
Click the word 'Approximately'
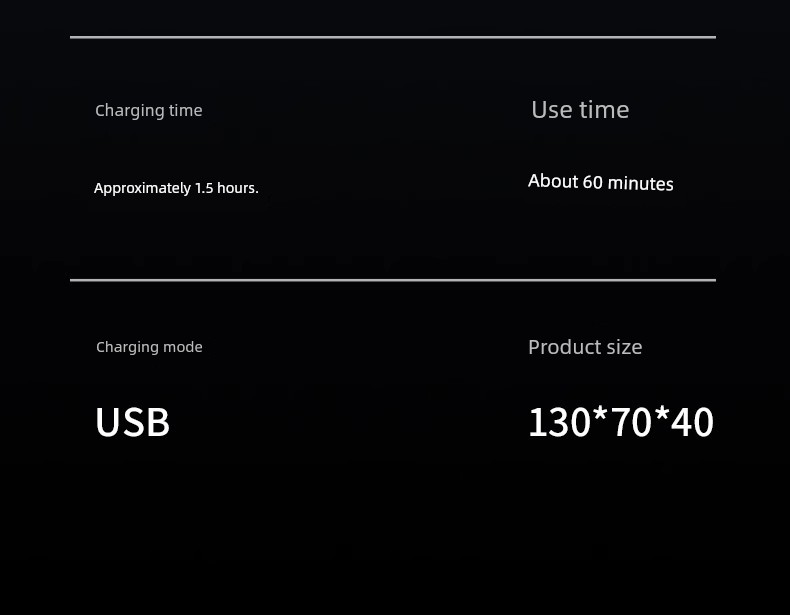(x=143, y=188)
